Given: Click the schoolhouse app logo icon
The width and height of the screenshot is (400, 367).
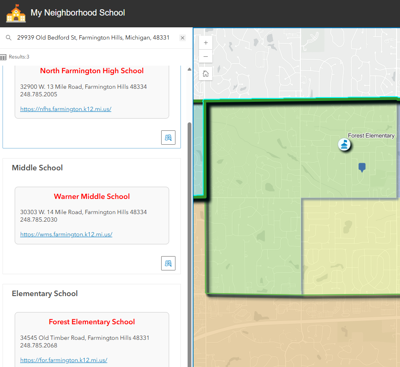Looking at the screenshot, I should [16, 13].
